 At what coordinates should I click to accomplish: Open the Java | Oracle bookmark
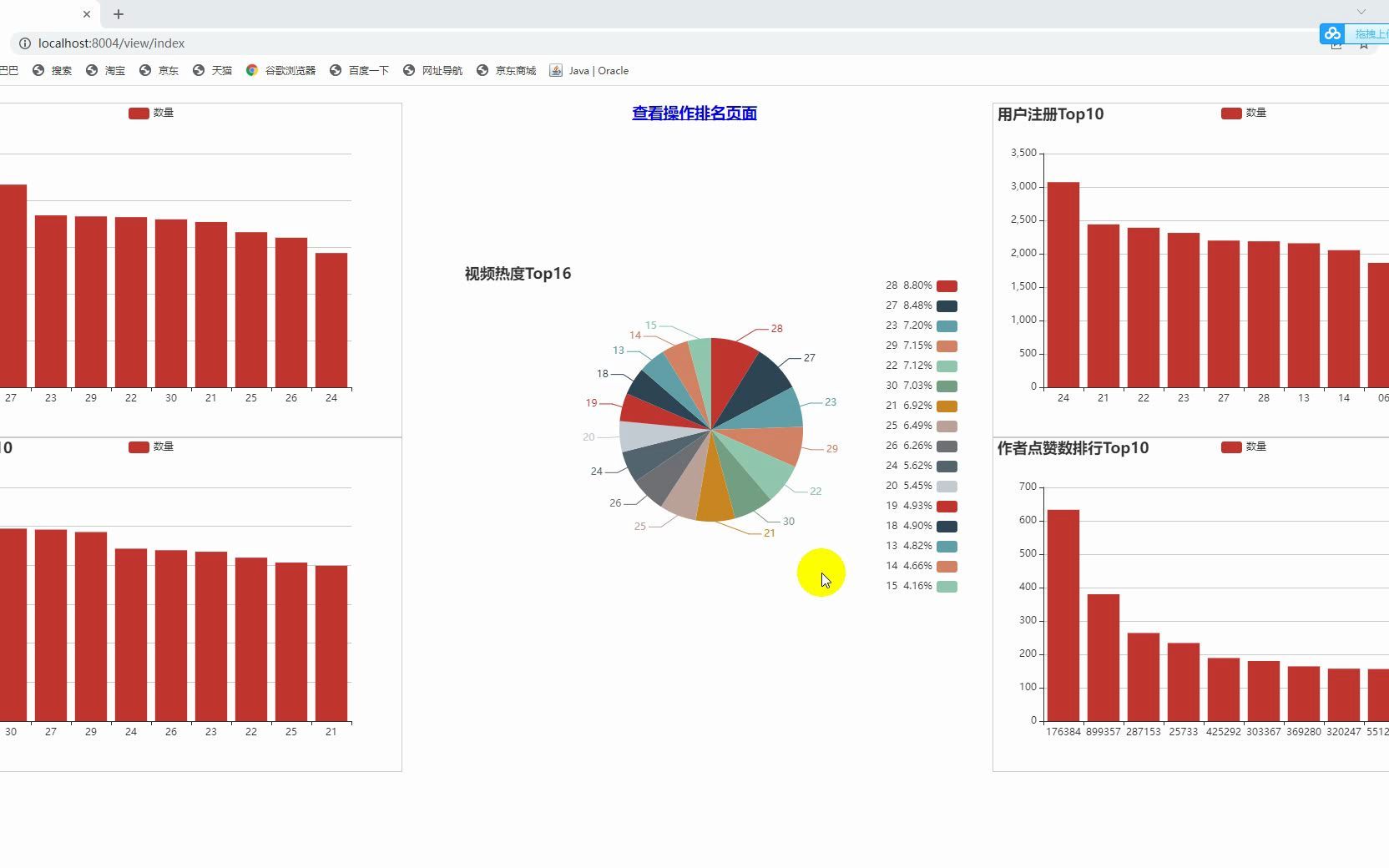click(x=589, y=71)
